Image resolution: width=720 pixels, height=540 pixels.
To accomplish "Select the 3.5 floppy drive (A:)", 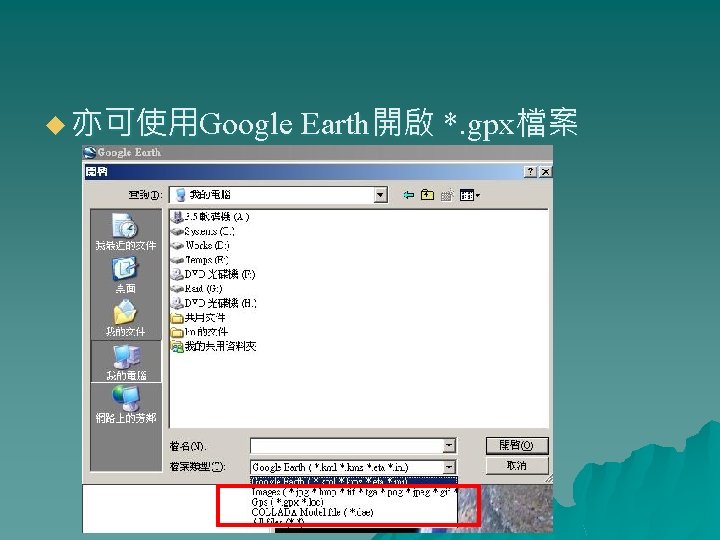I will (x=210, y=217).
